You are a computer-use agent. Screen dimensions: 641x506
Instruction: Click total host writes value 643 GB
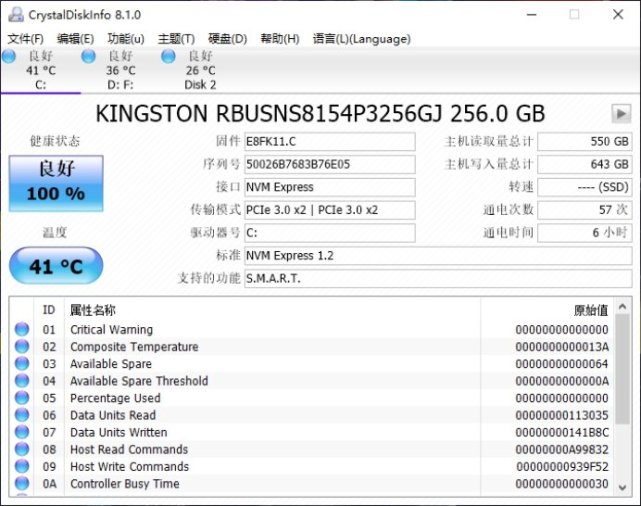point(585,164)
